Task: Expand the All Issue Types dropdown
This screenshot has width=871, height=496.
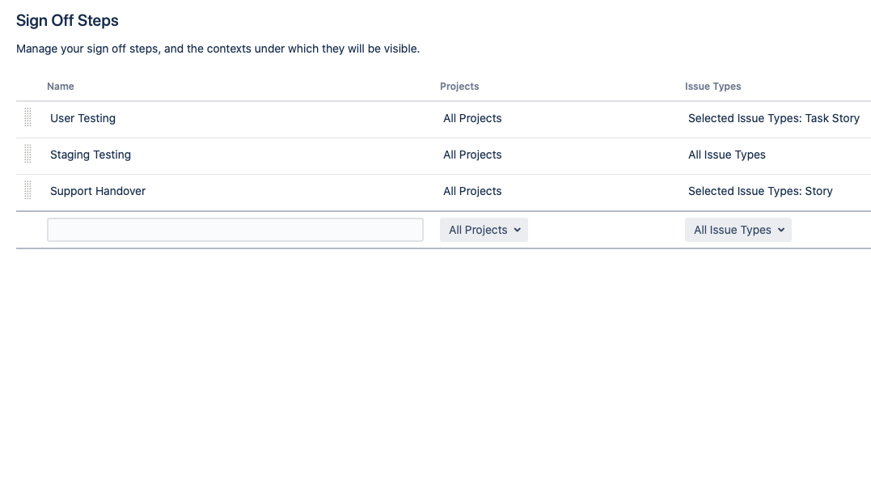Action: (x=738, y=230)
